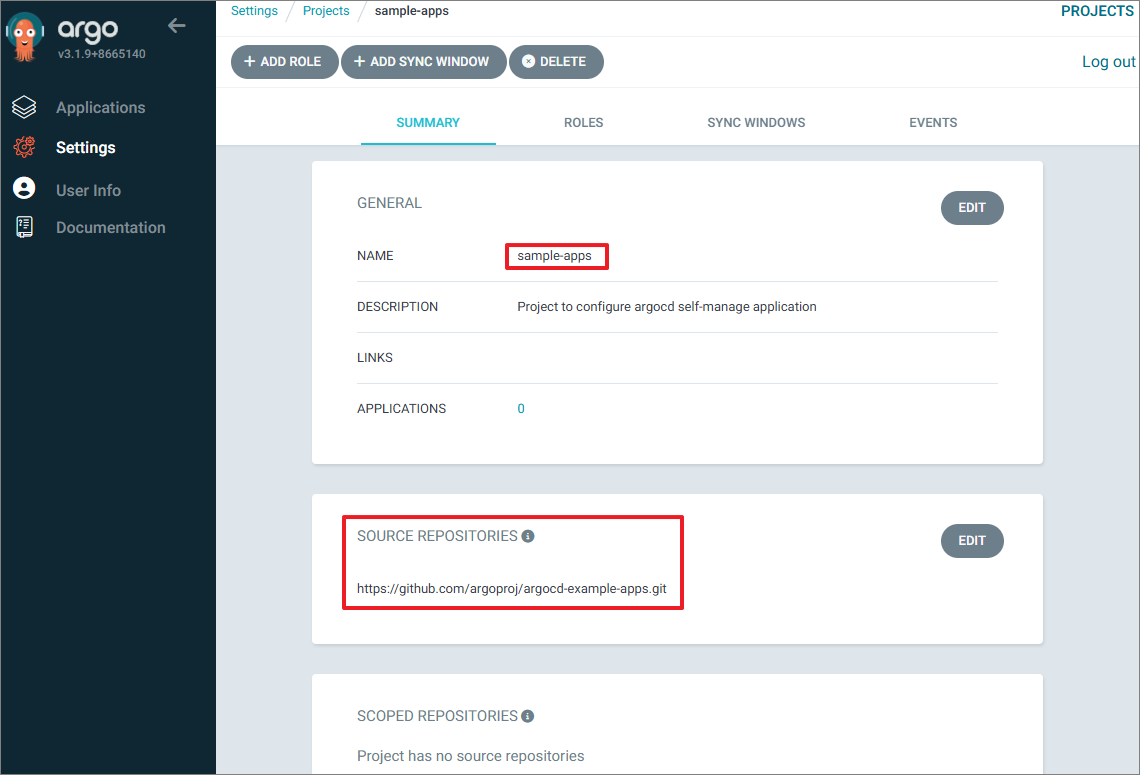Viewport: 1140px width, 775px height.
Task: Click the SCOPED REPOSITORIES heading
Action: click(x=437, y=716)
